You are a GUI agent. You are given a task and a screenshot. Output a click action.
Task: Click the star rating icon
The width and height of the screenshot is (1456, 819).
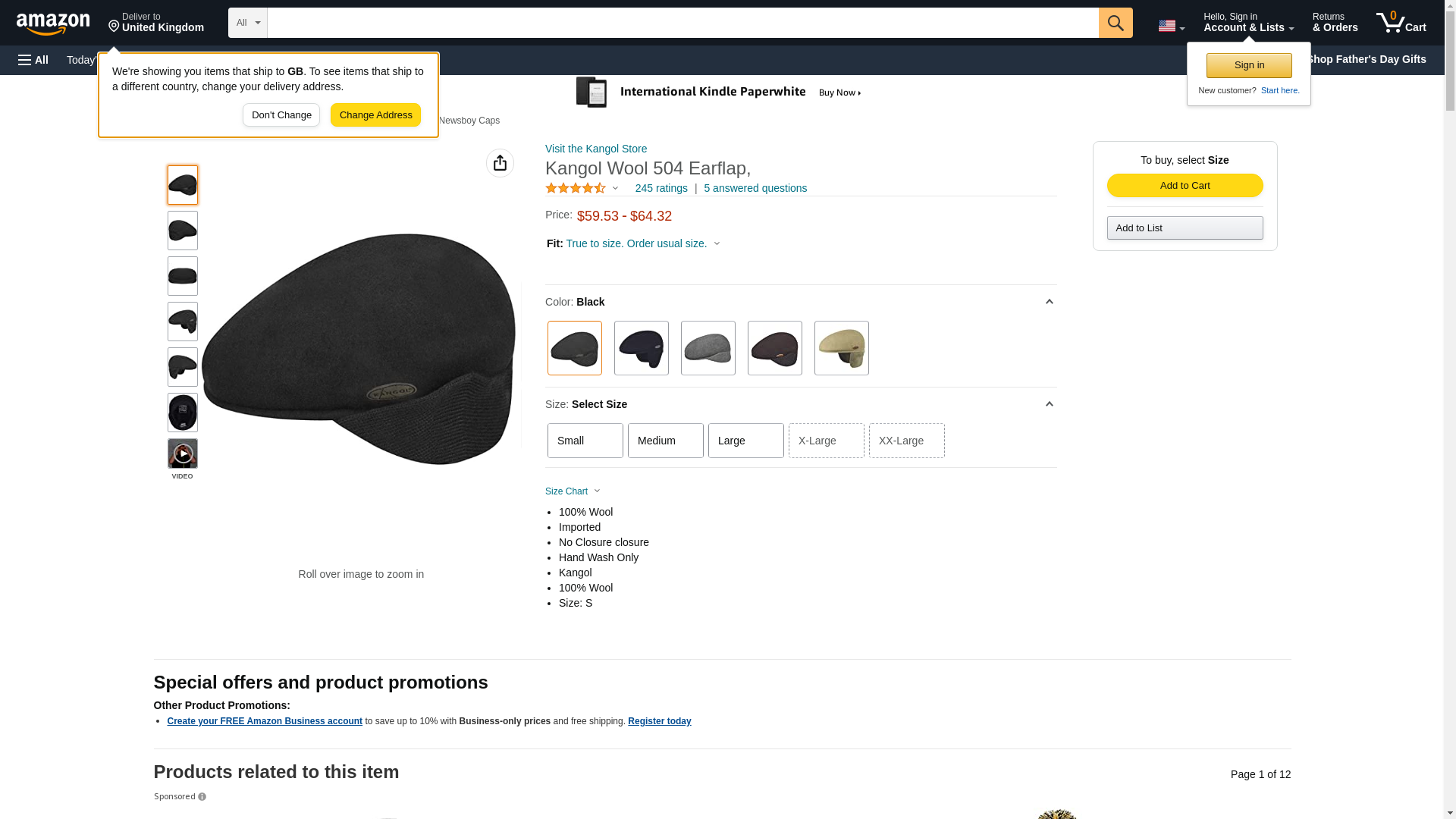pyautogui.click(x=576, y=188)
